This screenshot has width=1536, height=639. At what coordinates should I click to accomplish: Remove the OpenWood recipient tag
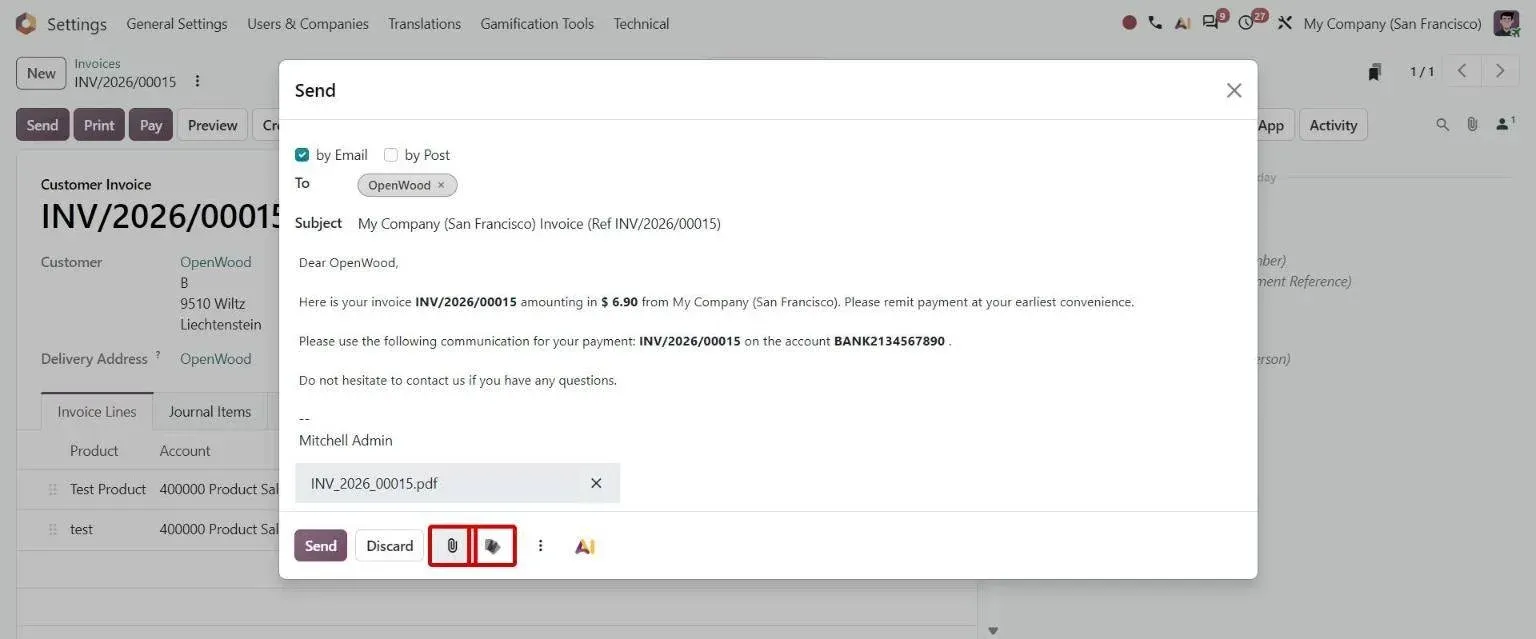point(441,185)
